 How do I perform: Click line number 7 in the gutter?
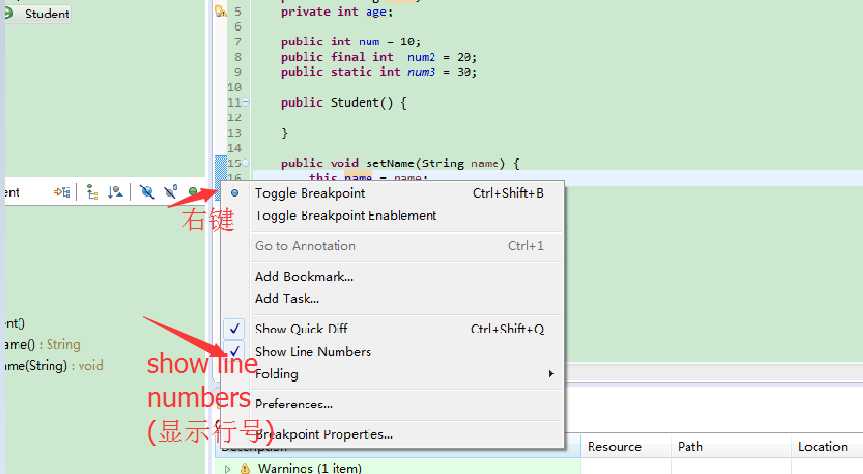tap(238, 42)
